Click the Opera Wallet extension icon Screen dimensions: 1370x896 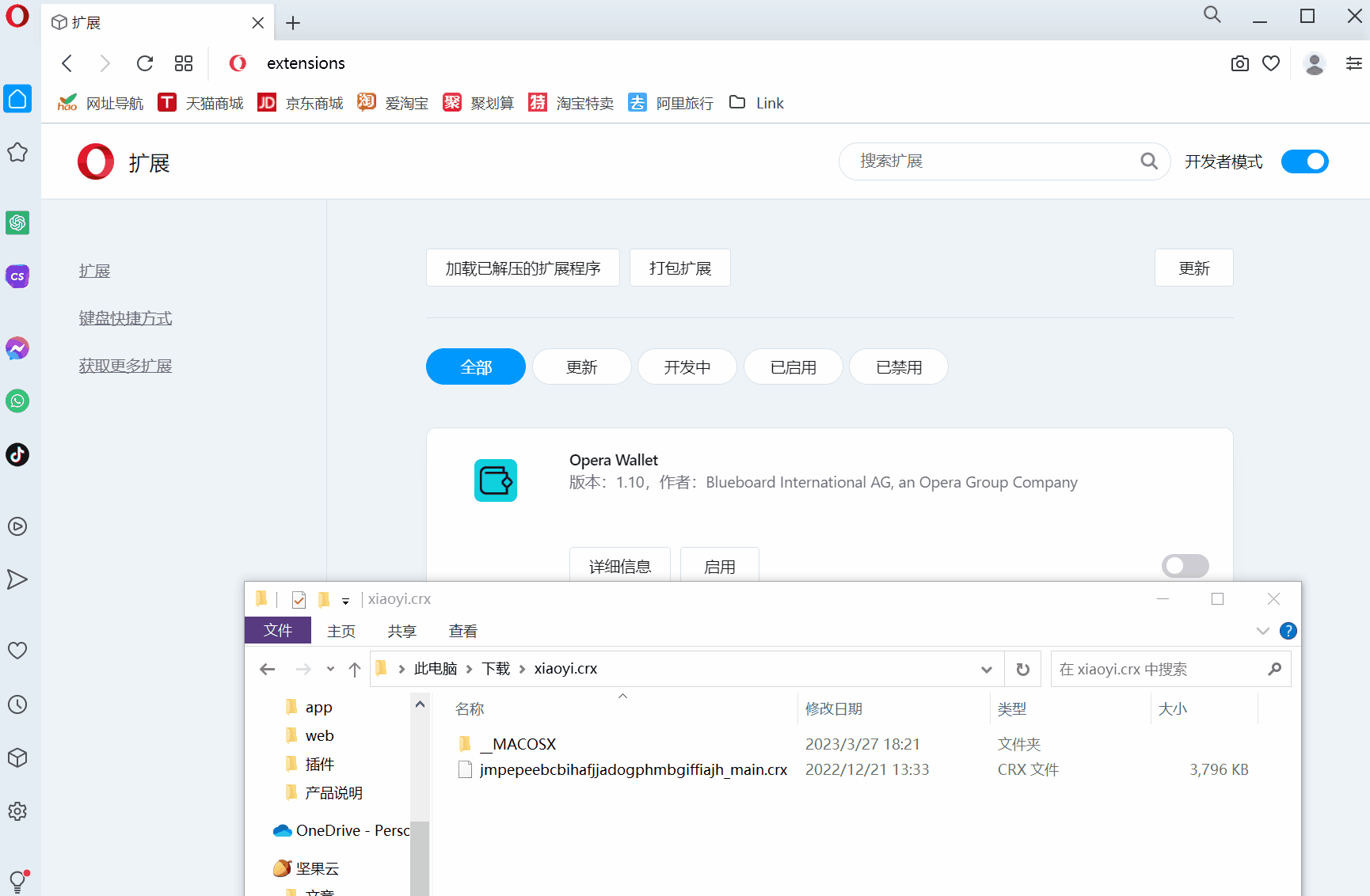point(496,480)
